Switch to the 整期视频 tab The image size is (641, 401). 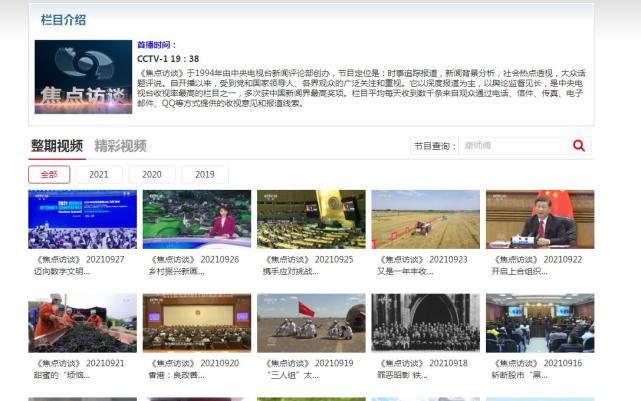coord(57,146)
